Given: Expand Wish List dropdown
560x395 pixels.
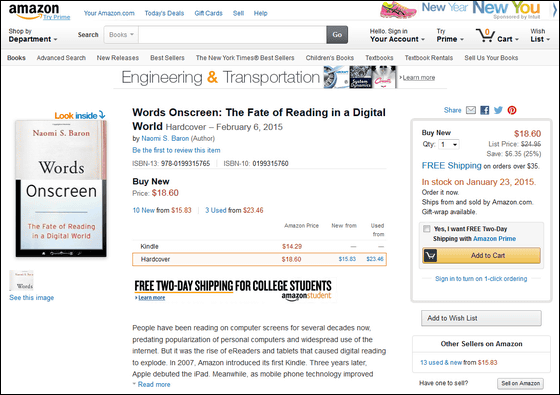Looking at the screenshot, I should [540, 35].
